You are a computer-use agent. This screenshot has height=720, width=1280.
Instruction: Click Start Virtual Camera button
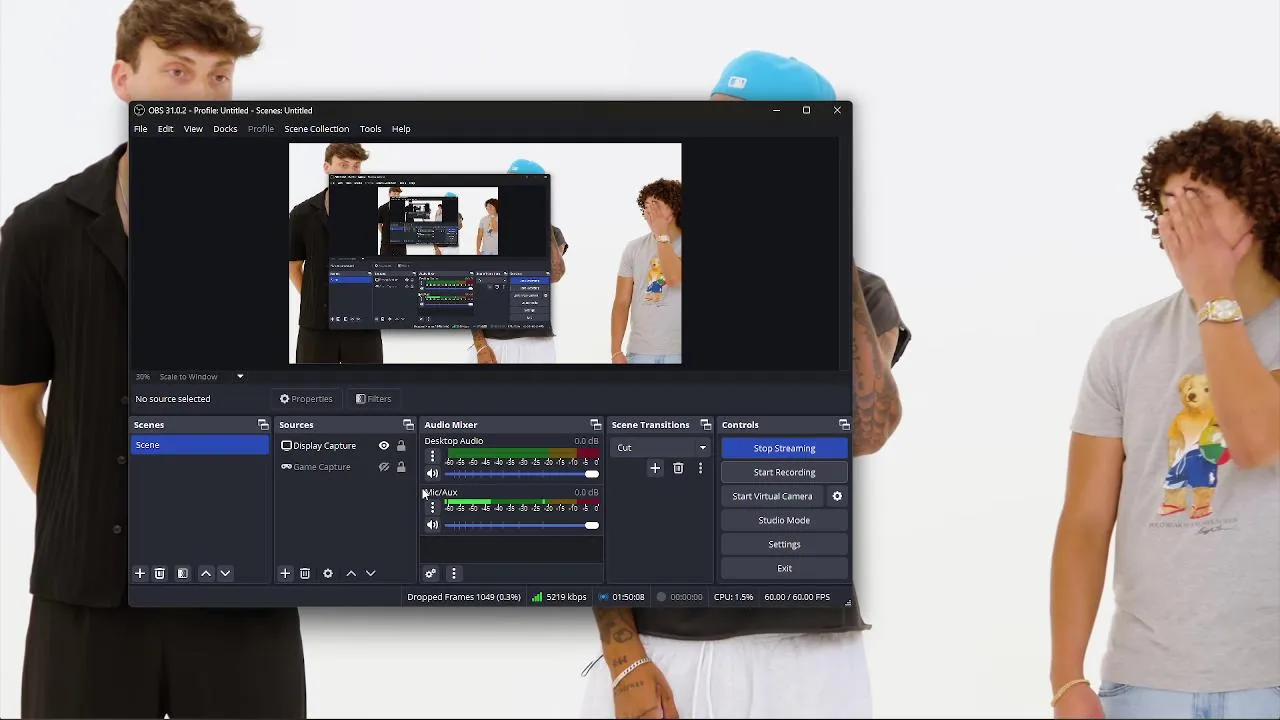(x=772, y=496)
